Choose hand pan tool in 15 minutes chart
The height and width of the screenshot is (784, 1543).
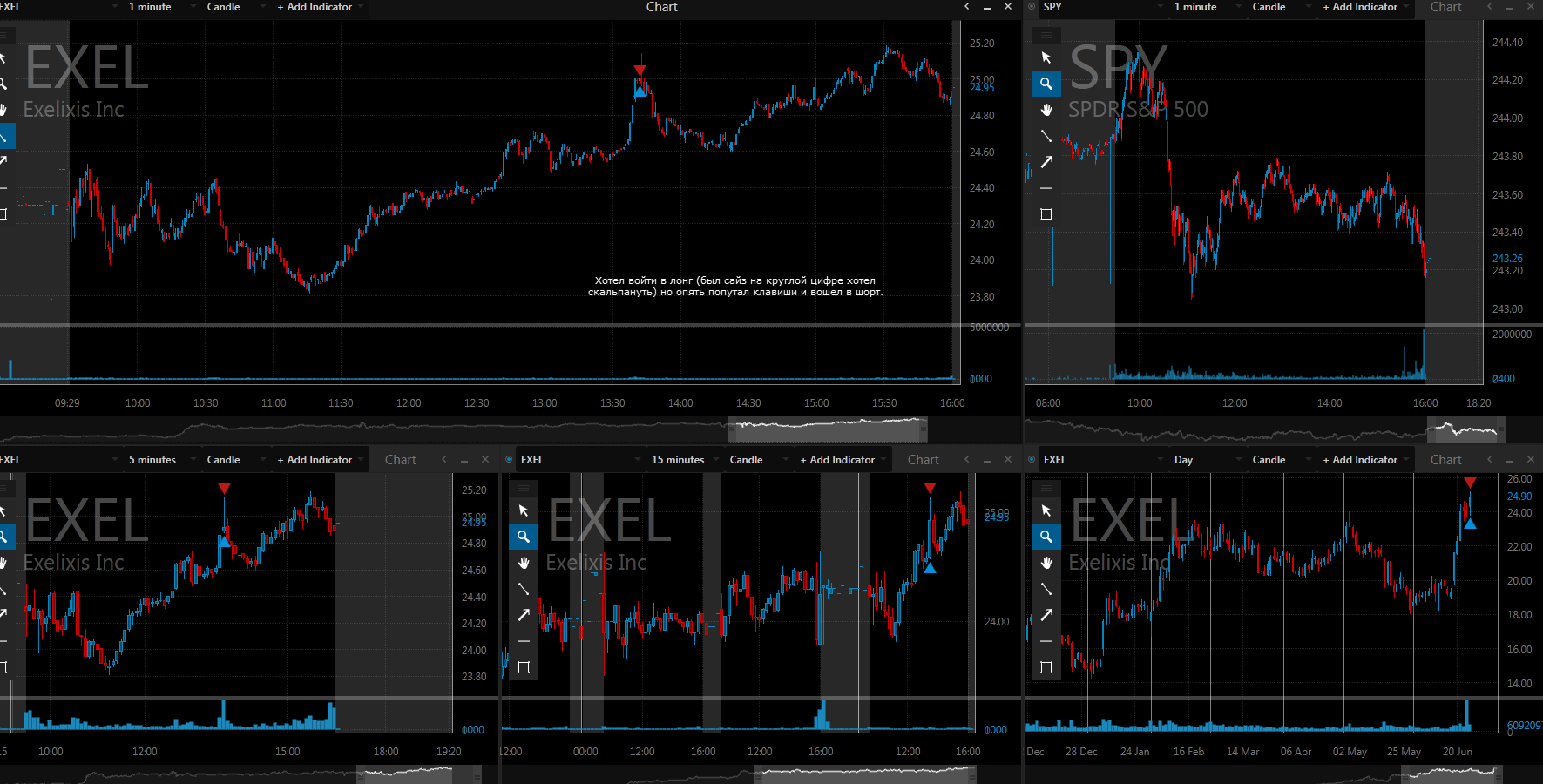pos(524,563)
